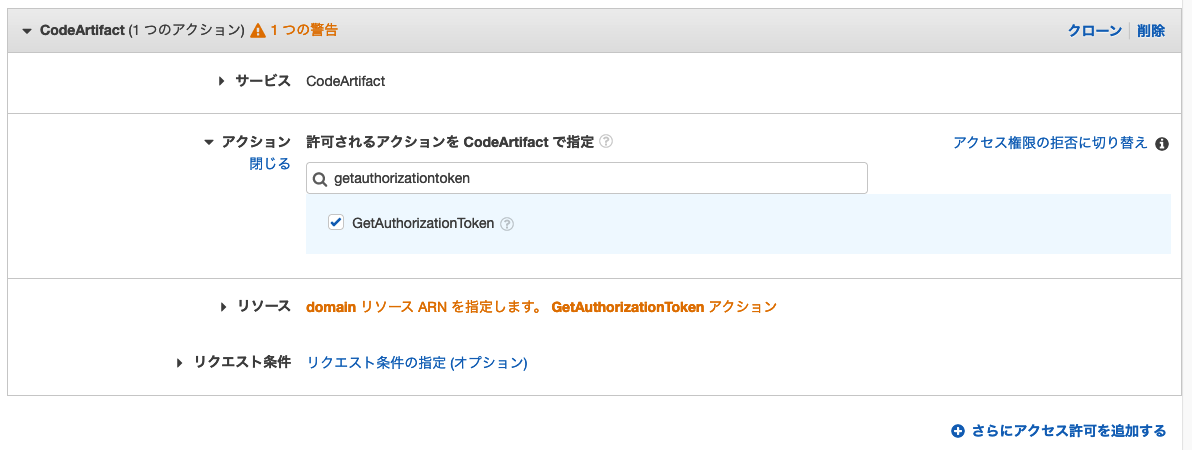
Task: Click the 閉じる link under アクション
Action: [x=270, y=164]
